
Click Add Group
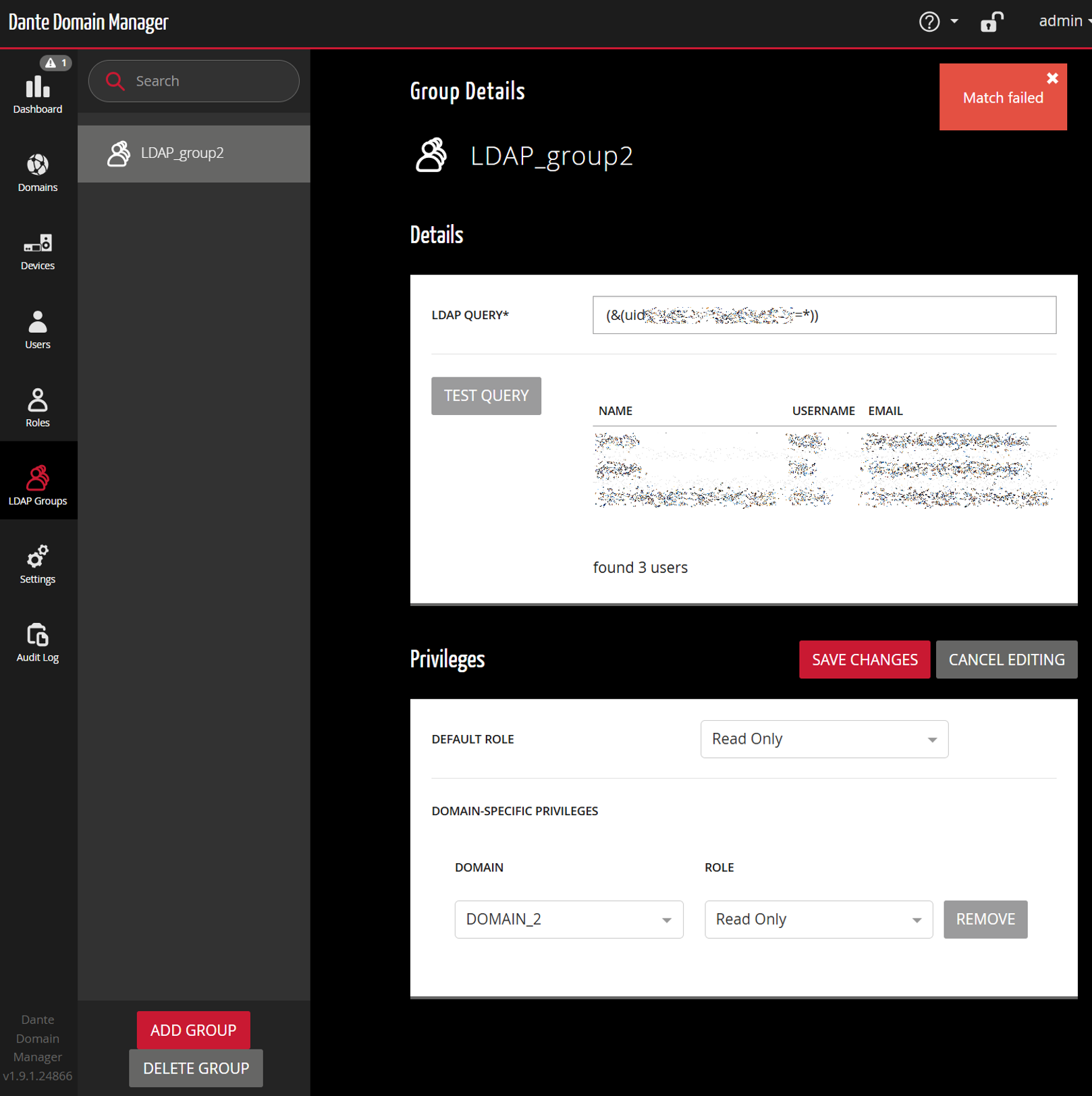(194, 1030)
